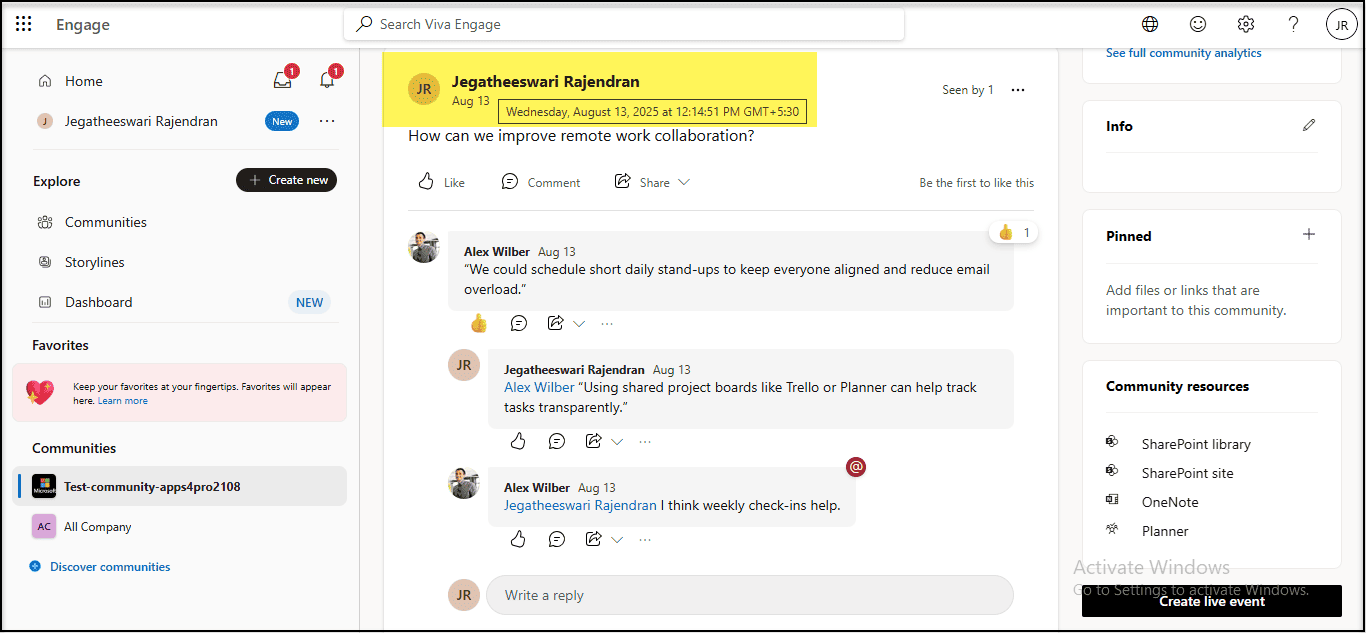This screenshot has width=1366, height=633.
Task: Add a pinned item with plus icon
Action: [1309, 235]
